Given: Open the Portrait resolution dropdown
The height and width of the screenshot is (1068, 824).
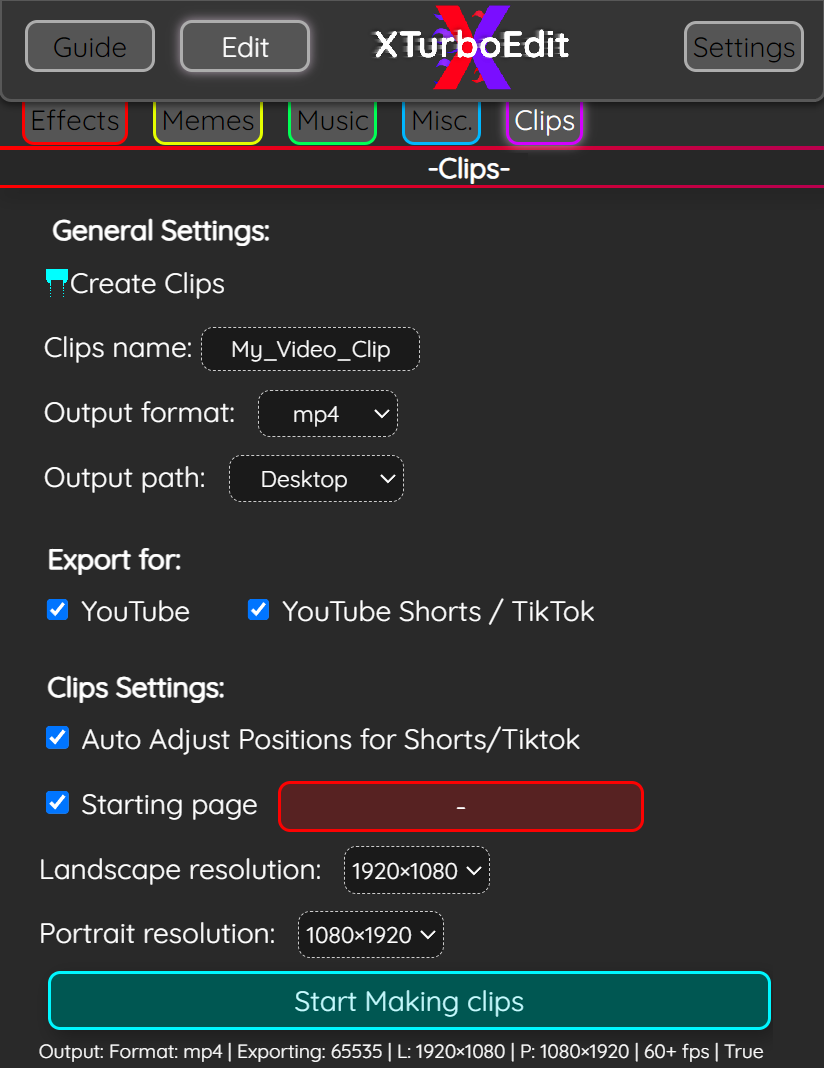Looking at the screenshot, I should pyautogui.click(x=370, y=934).
